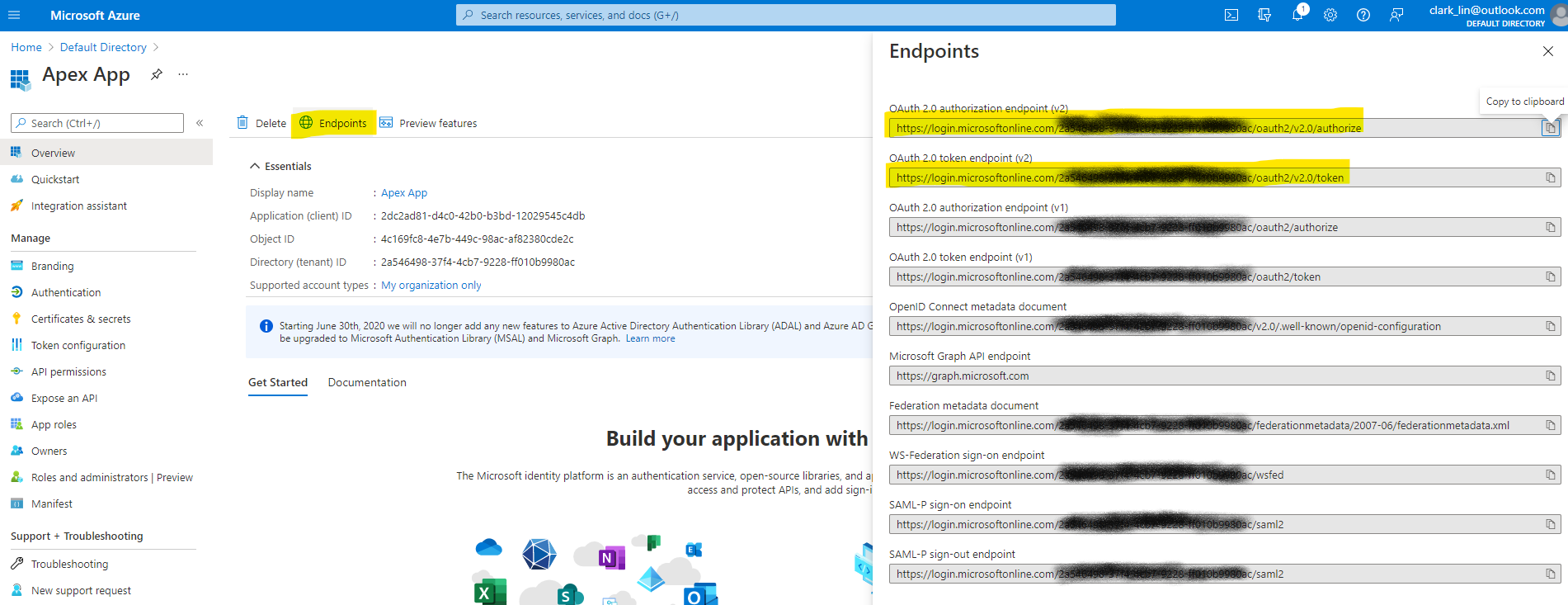Collapse the left sidebar menu
The height and width of the screenshot is (605, 1568).
coord(200,123)
